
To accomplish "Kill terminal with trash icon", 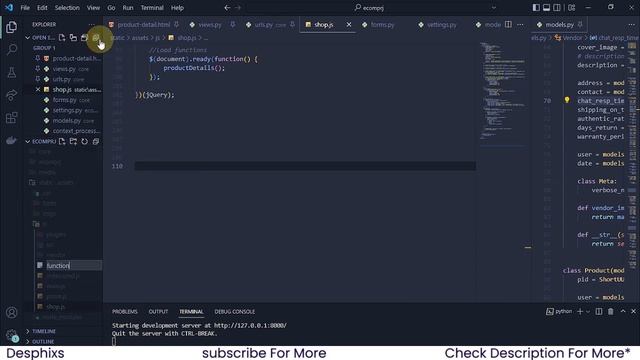I will pyautogui.click(x=611, y=311).
